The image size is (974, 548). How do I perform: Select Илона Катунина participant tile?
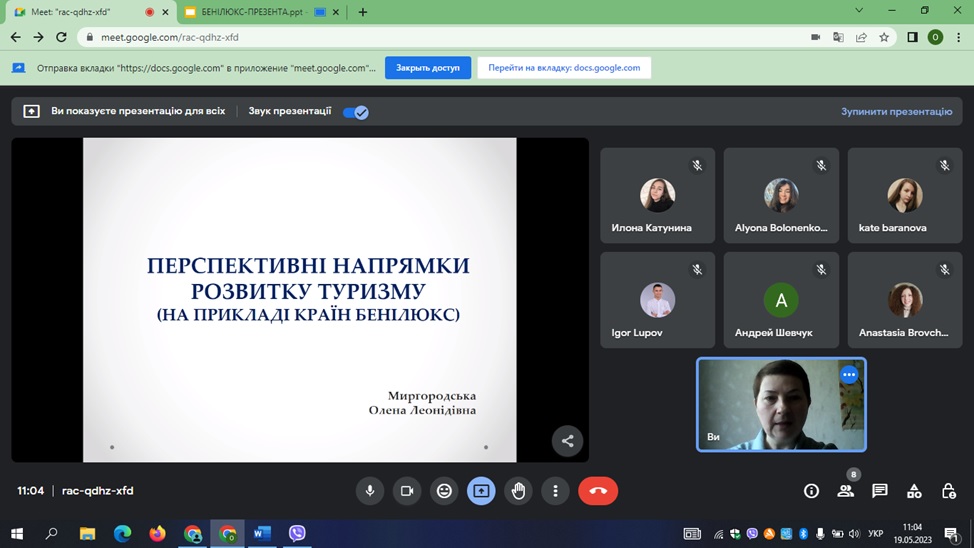click(x=658, y=195)
